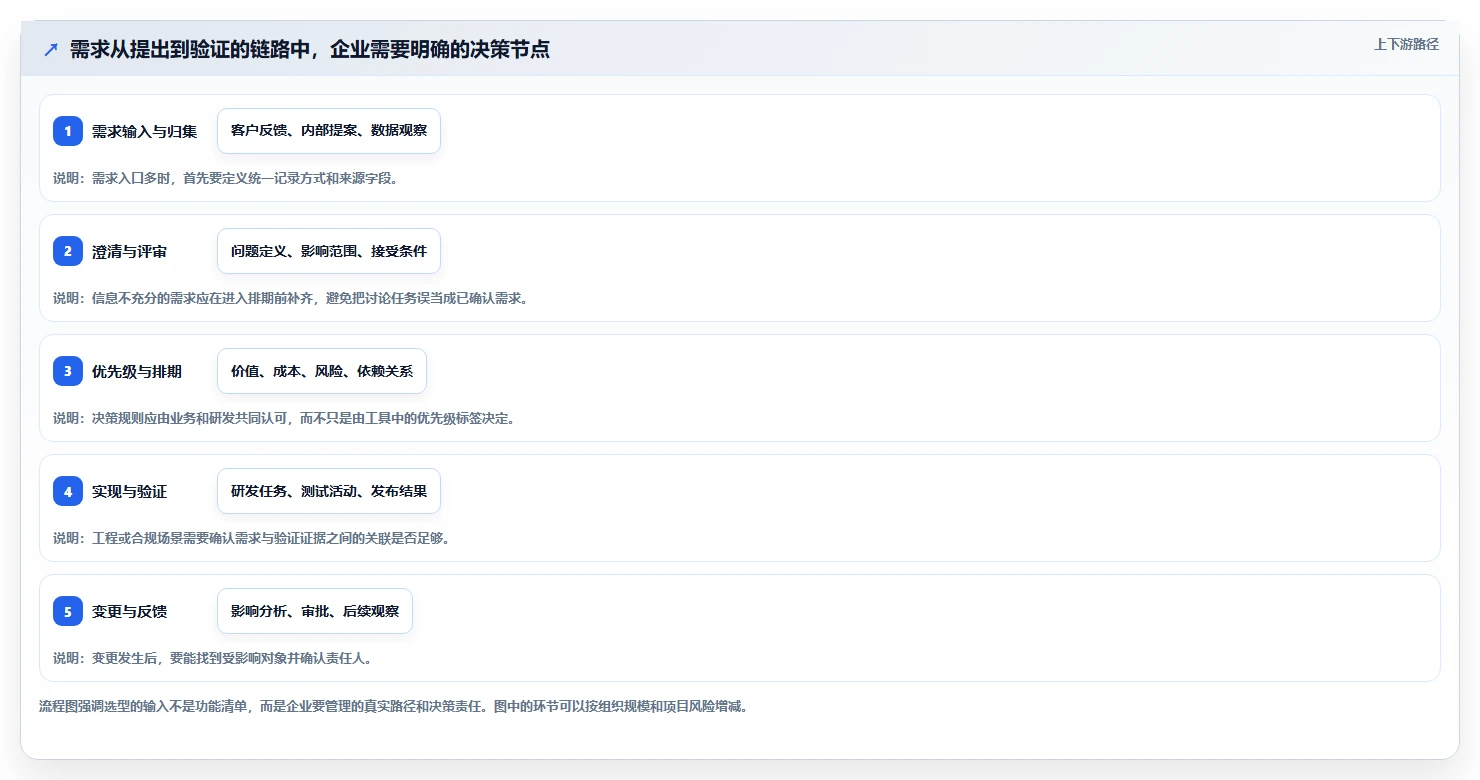Click the step 1 number badge
1480x780 pixels.
tap(68, 131)
